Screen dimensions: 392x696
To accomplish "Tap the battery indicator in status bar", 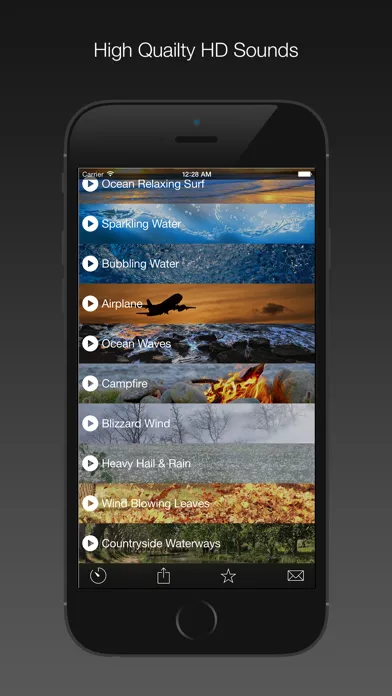I will 305,174.
